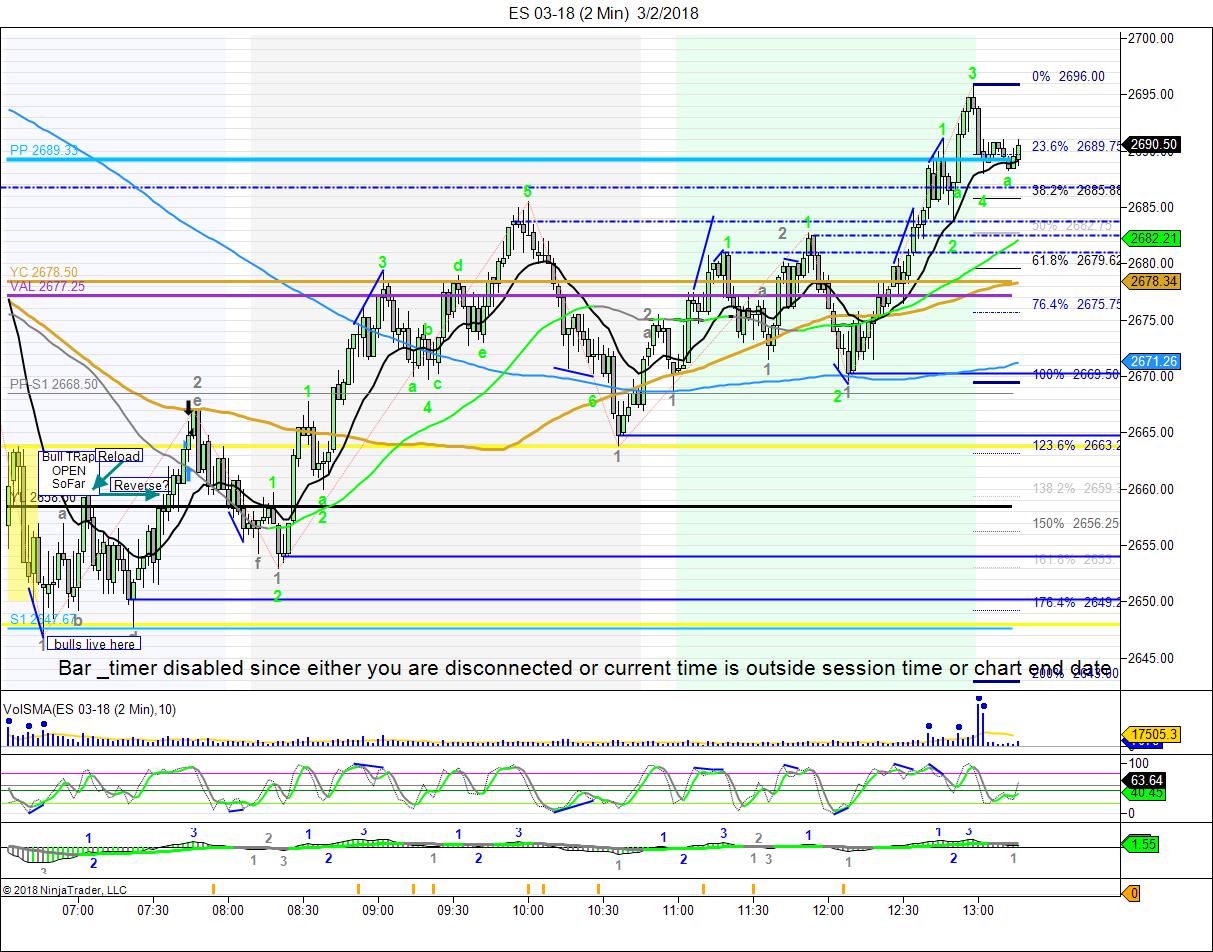Click the orange 0 marker at bottom right

pyautogui.click(x=1132, y=893)
